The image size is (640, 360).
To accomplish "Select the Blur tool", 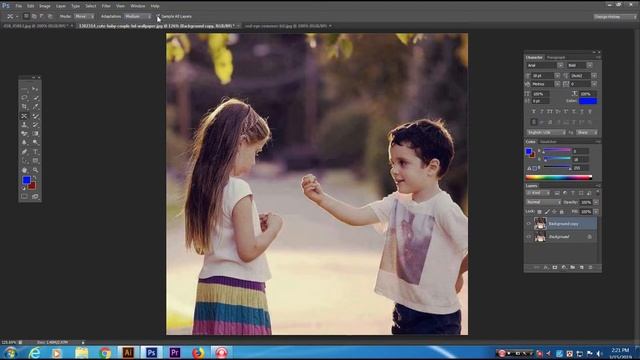I will pos(24,143).
